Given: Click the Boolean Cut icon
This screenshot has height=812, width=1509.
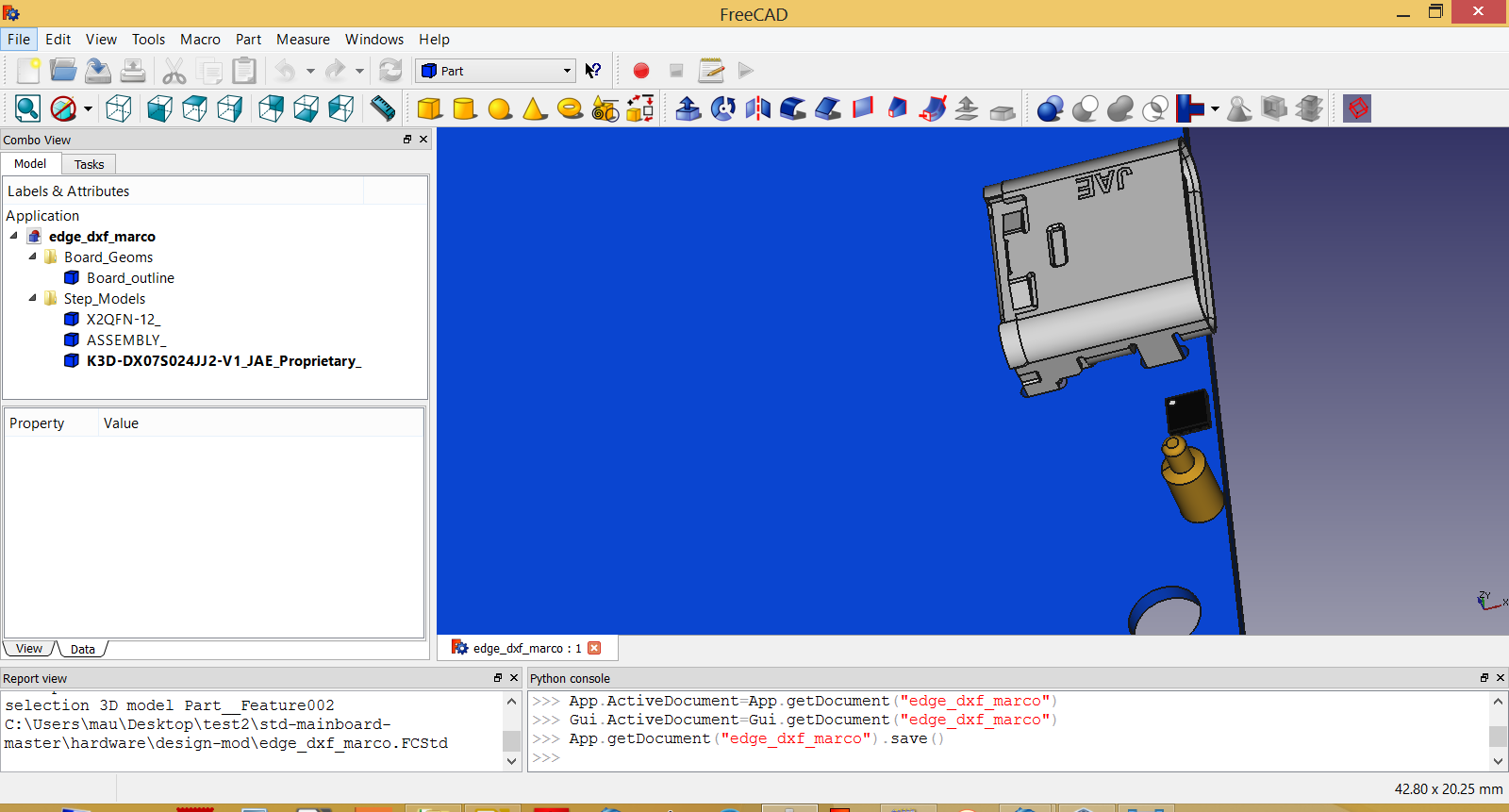Looking at the screenshot, I should click(x=1085, y=108).
